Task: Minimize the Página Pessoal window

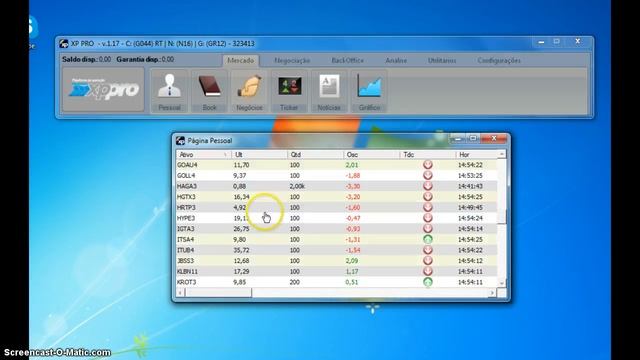Action: point(458,139)
